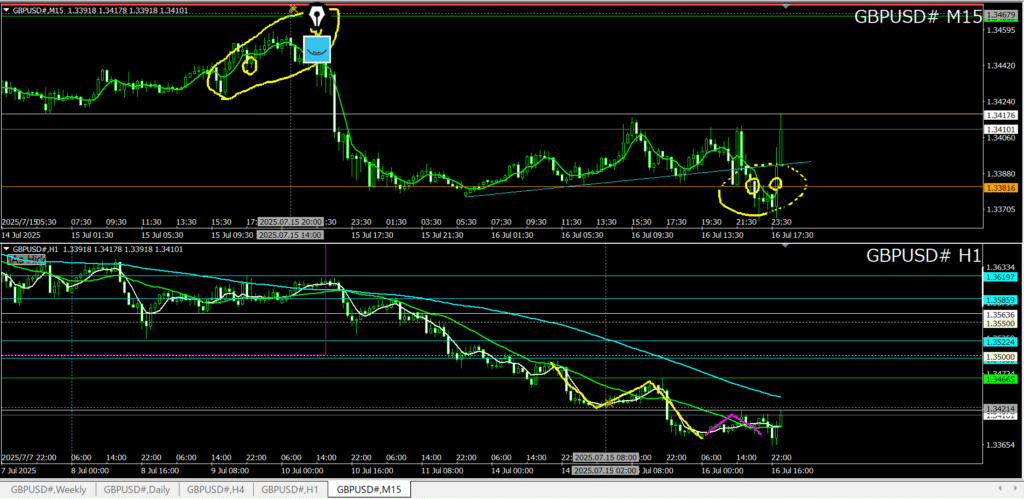Image resolution: width=1024 pixels, height=499 pixels.
Task: Select the green 1.34665 price label
Action: [1000, 378]
